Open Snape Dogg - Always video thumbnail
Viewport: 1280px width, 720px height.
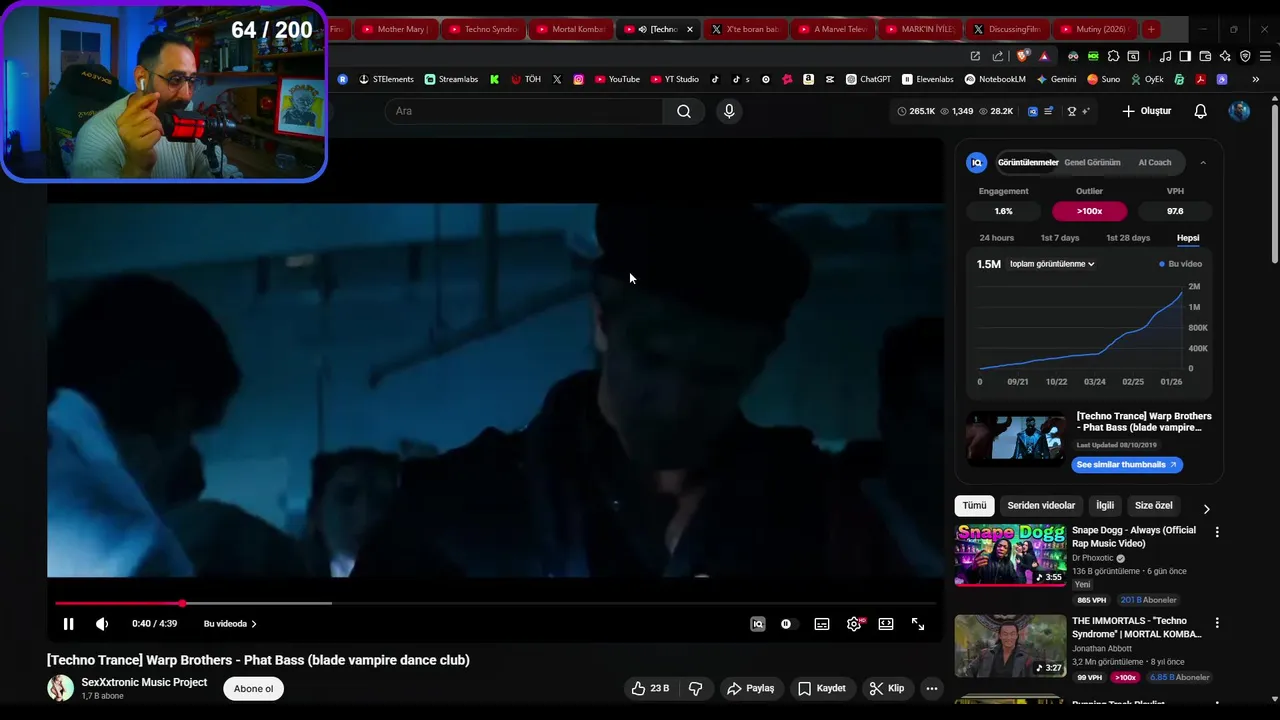[x=1010, y=555]
